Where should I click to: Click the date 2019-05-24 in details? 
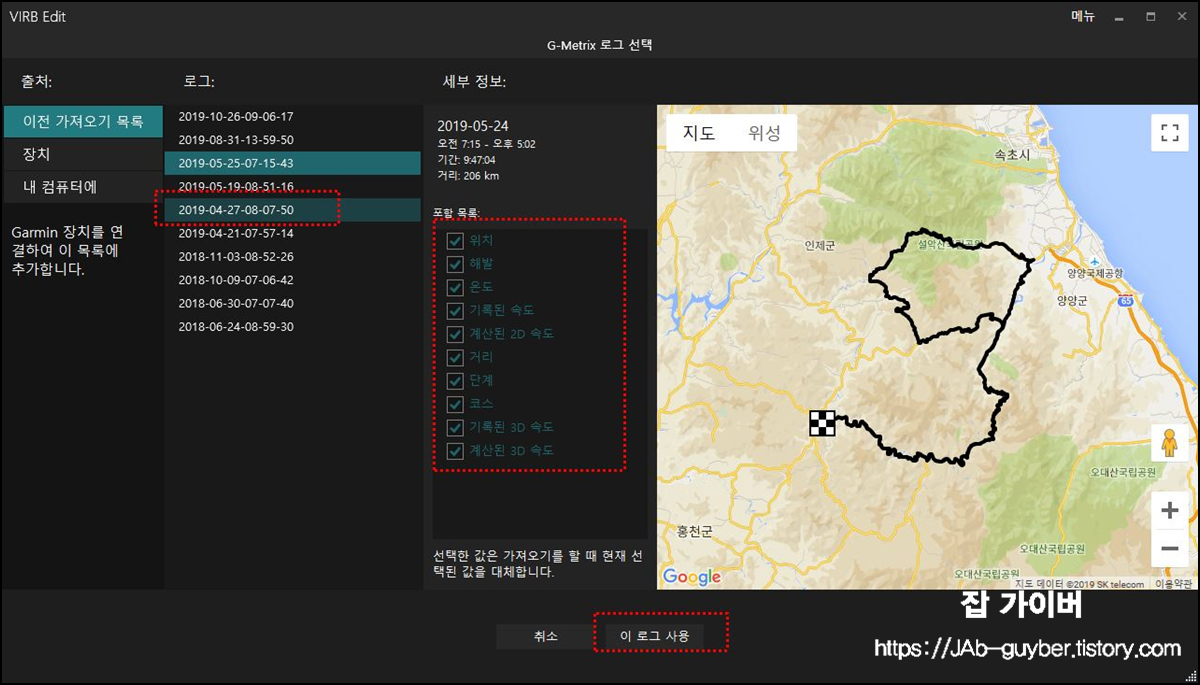click(x=473, y=125)
